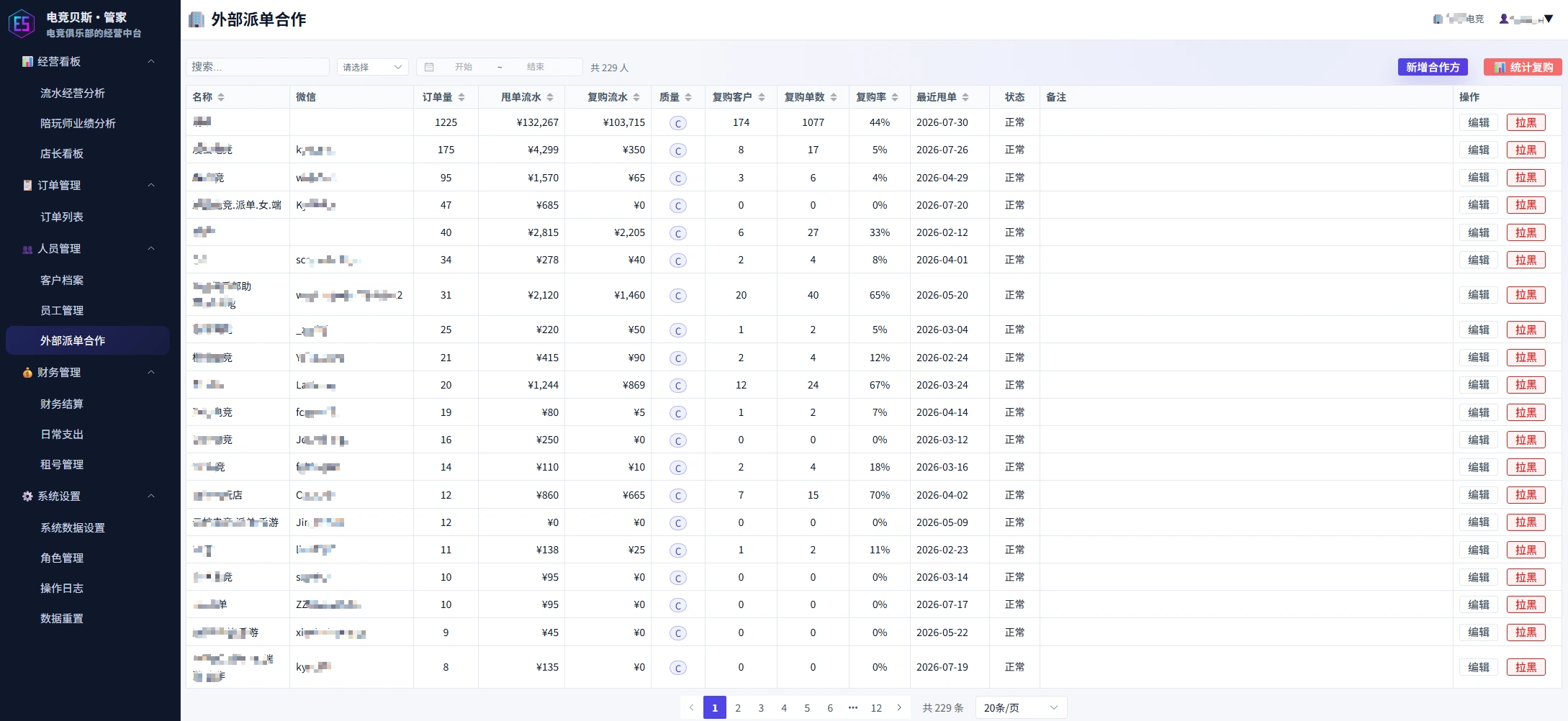The height and width of the screenshot is (721, 1568).
Task: Open 财务结算 in sidebar
Action: point(62,404)
